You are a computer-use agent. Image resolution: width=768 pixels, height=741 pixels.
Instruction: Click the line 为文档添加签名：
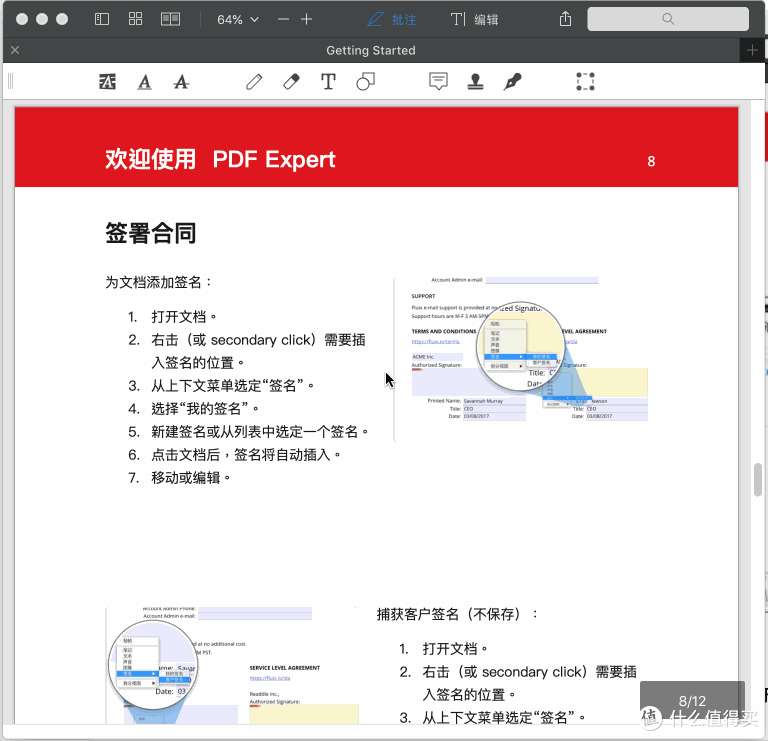[x=159, y=282]
